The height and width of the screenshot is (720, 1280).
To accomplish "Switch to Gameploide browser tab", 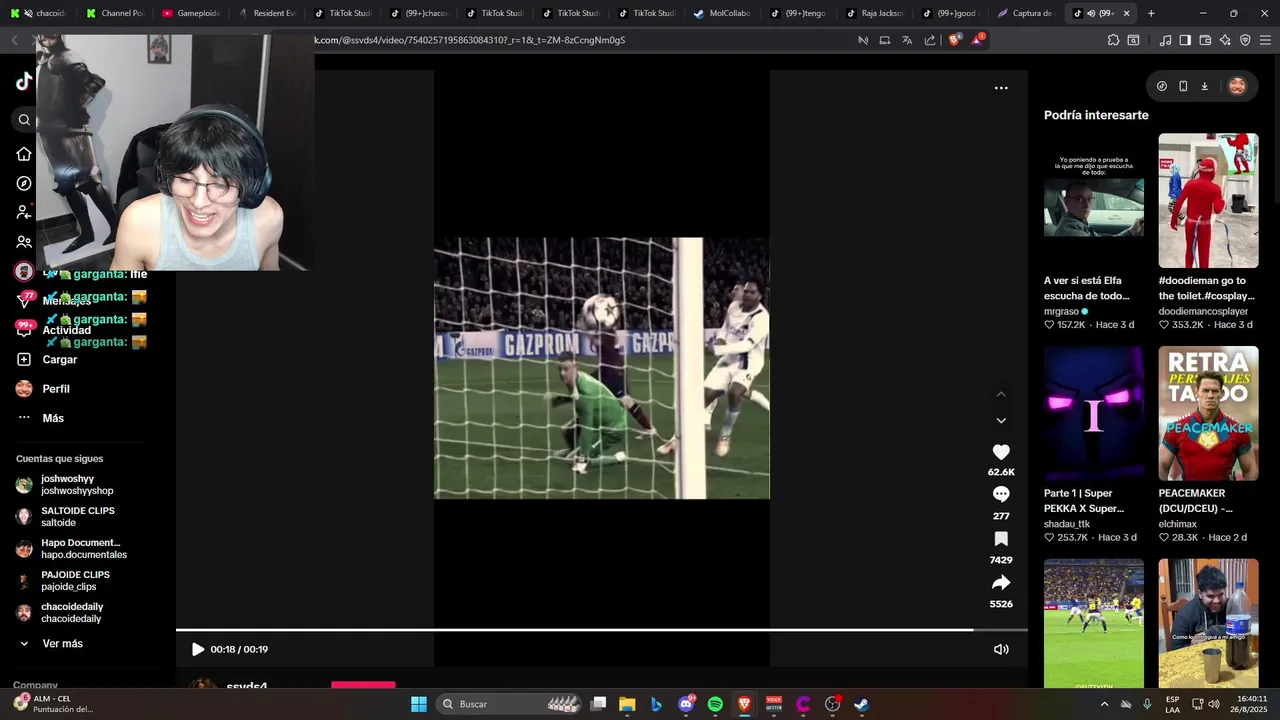I will 190,13.
